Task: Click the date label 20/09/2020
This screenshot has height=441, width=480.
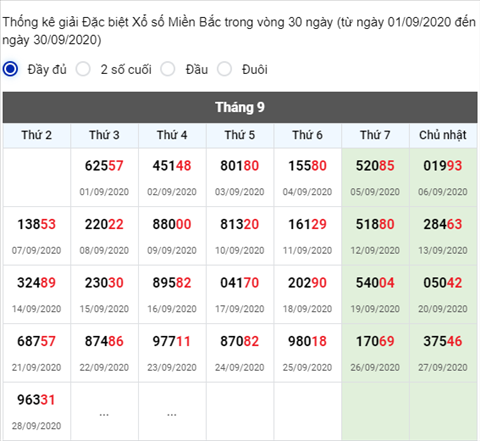Action: 443,309
